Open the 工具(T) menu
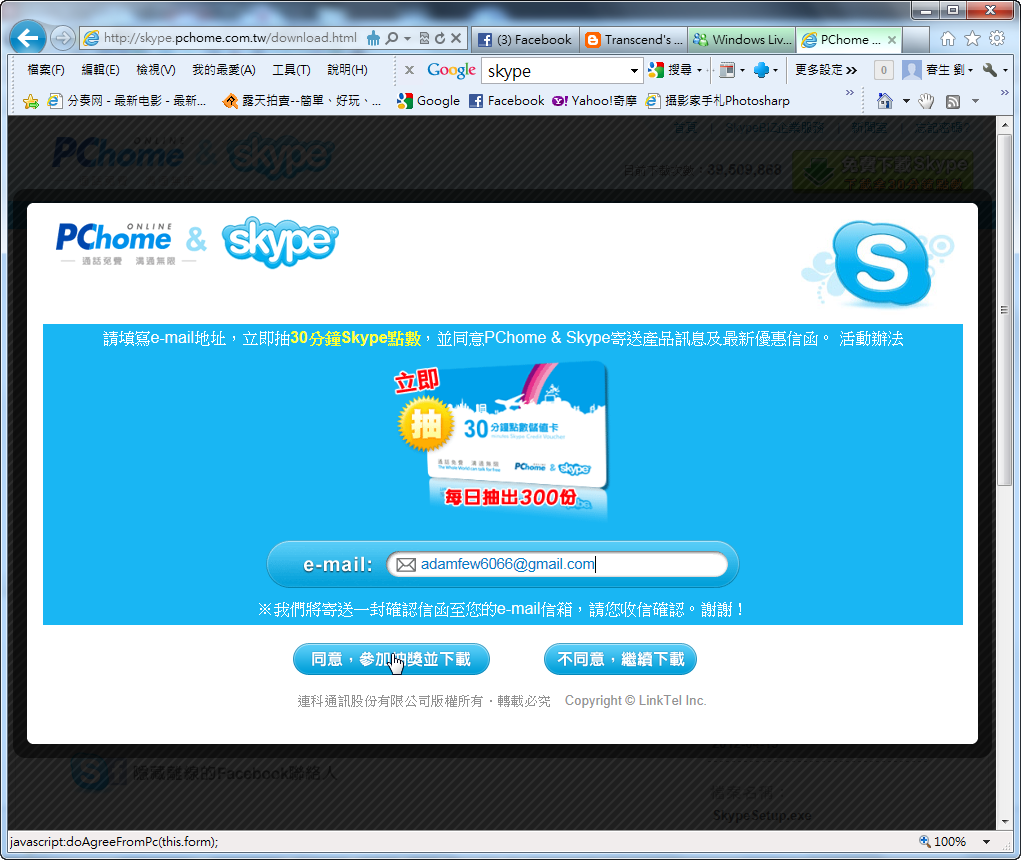The width and height of the screenshot is (1021, 860). (x=291, y=70)
